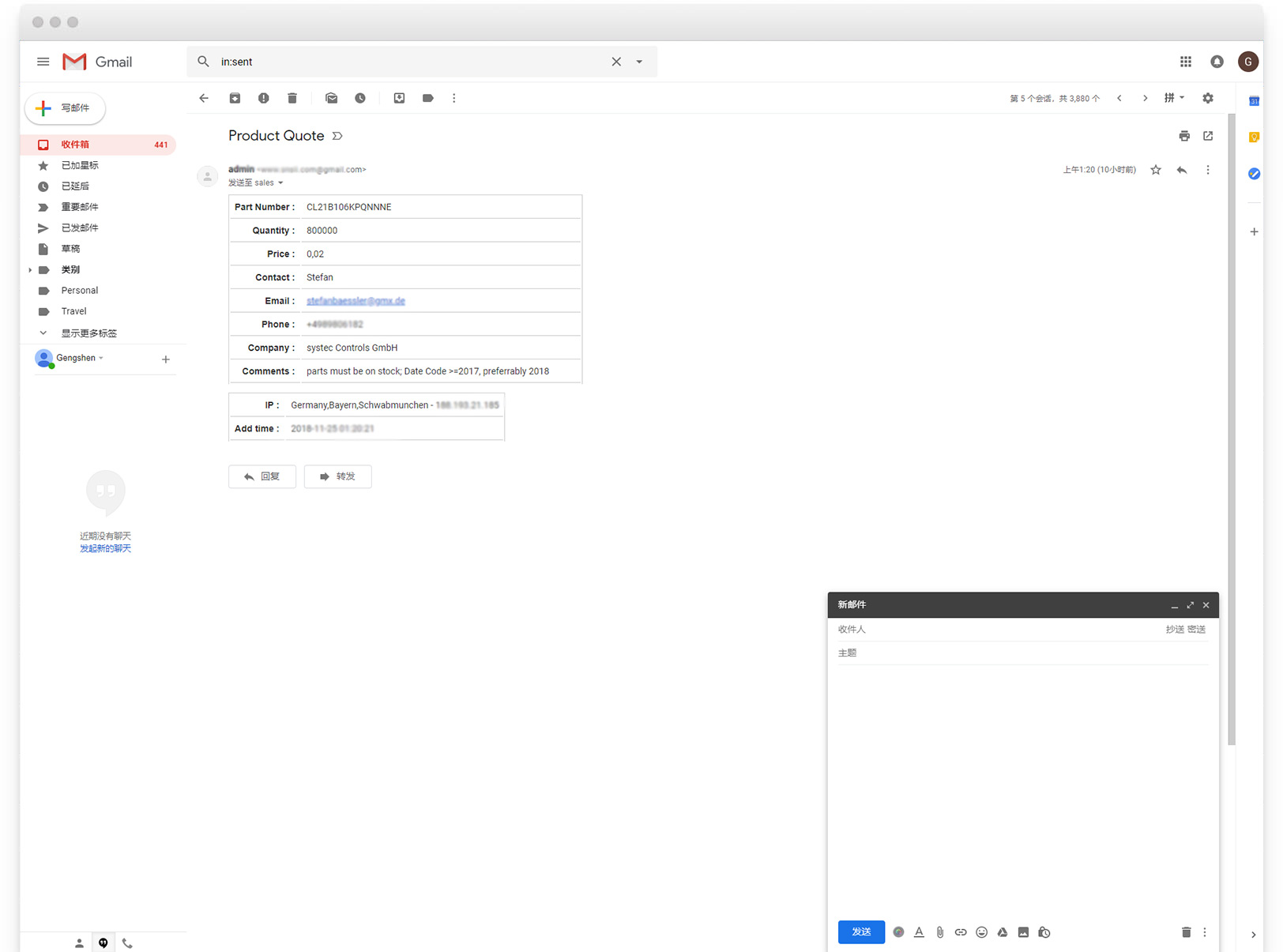
Task: Open notifications bell icon
Action: (x=1217, y=62)
